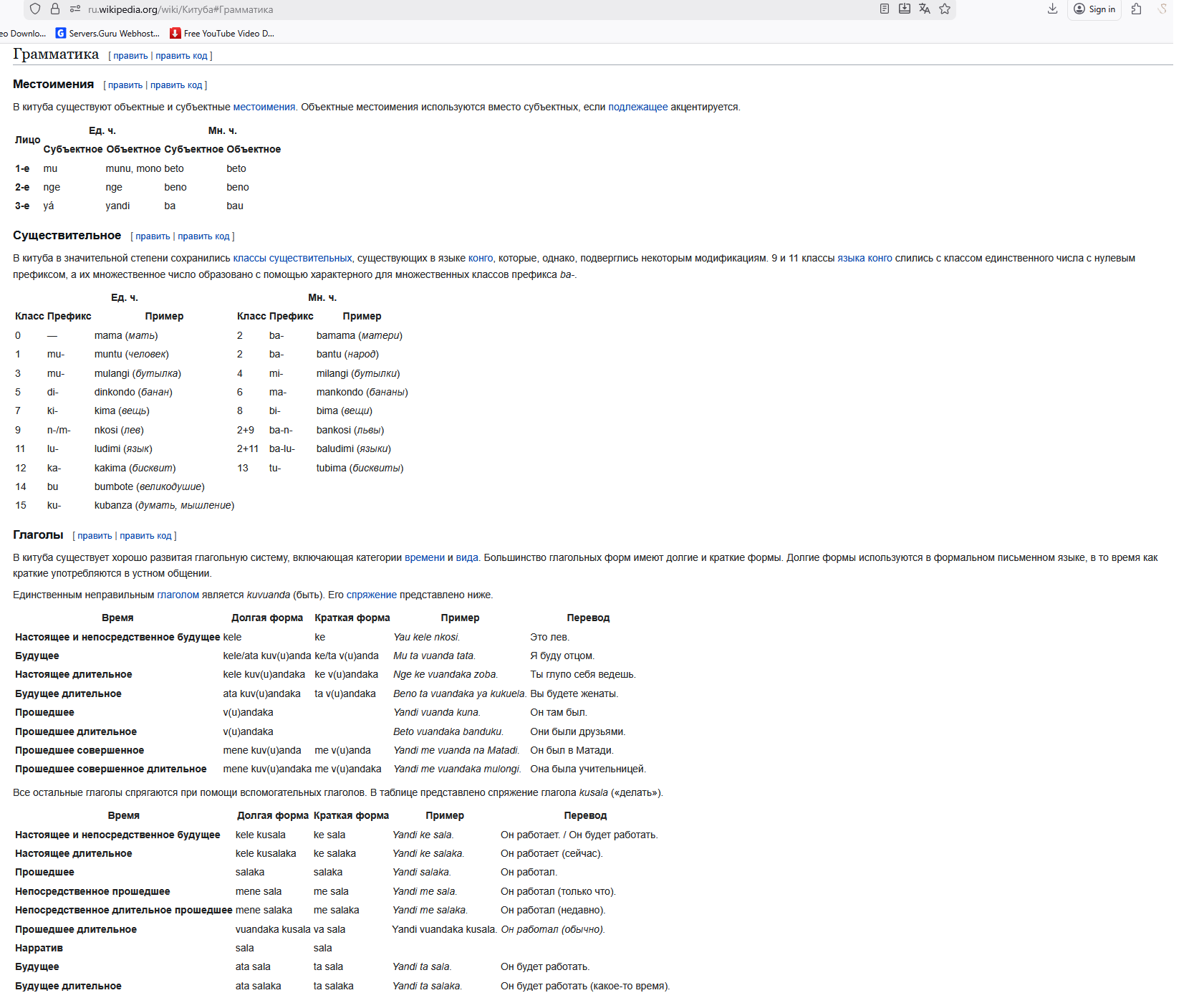Viewport: 1194px width, 1008px height.
Task: Follow the "спряжение" link
Action: pyautogui.click(x=371, y=595)
